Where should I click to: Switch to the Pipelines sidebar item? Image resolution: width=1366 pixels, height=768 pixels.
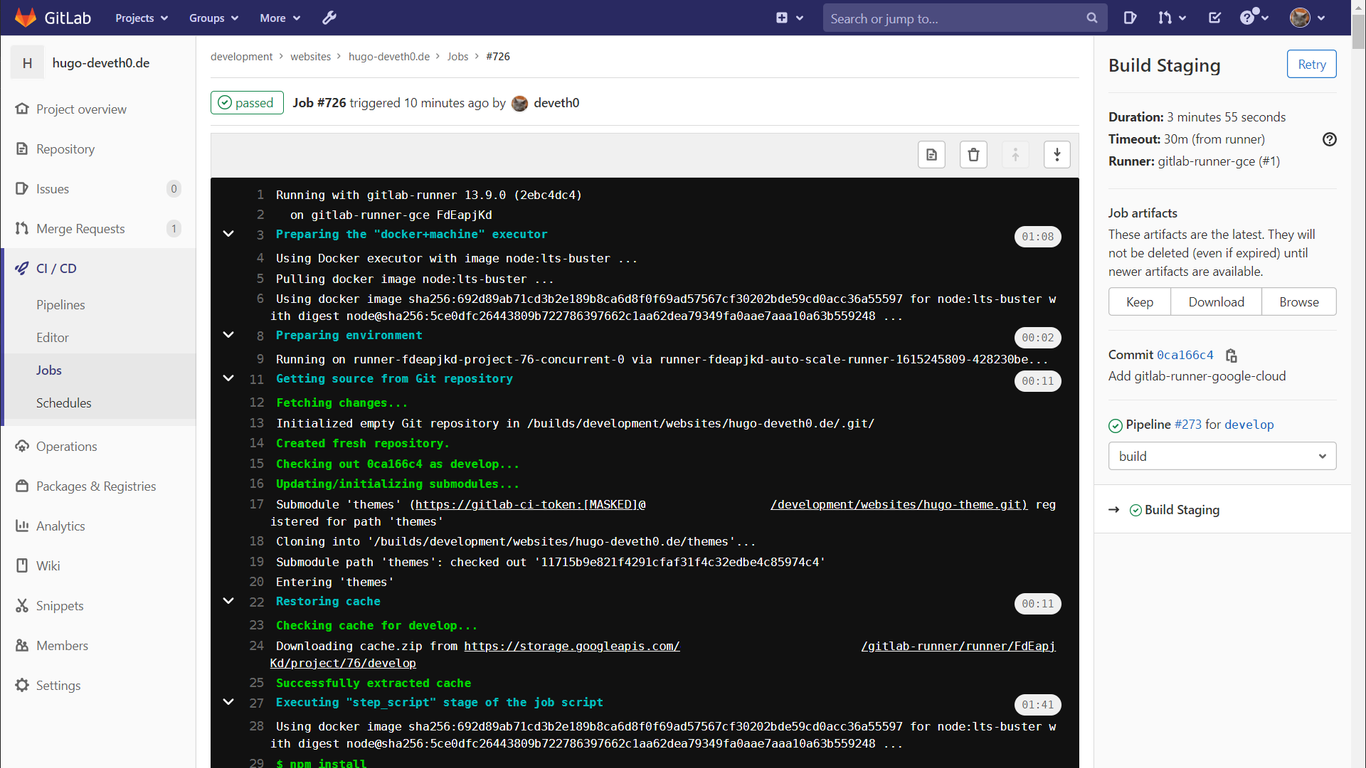62,305
